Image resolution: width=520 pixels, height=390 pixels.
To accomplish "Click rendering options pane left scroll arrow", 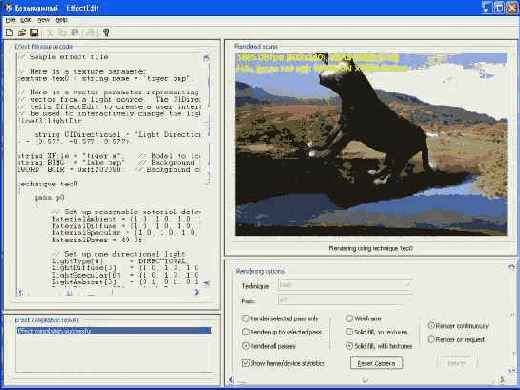I will coord(231,380).
